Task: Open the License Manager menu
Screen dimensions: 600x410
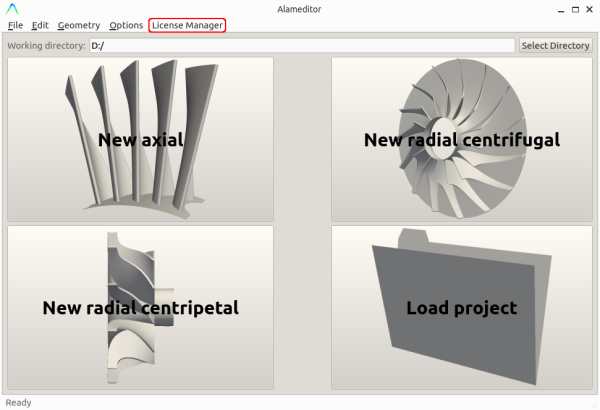Action: (187, 25)
